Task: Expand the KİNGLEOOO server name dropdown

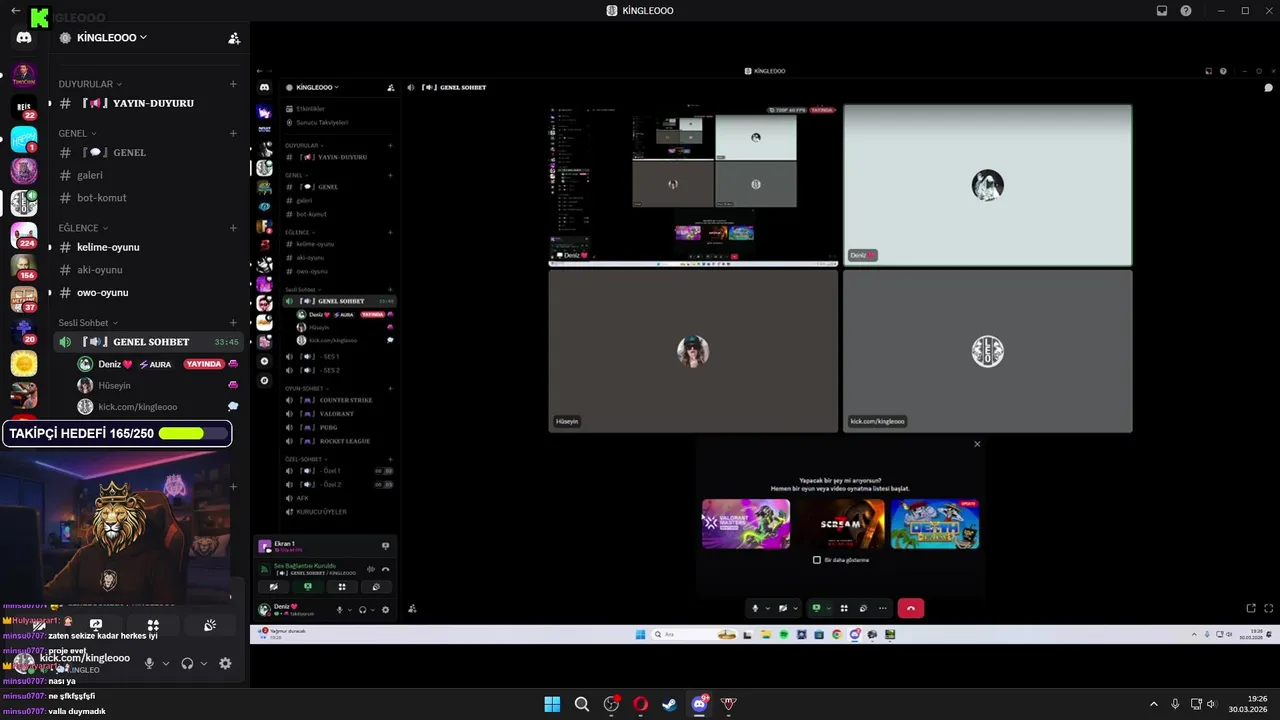Action: click(111, 37)
